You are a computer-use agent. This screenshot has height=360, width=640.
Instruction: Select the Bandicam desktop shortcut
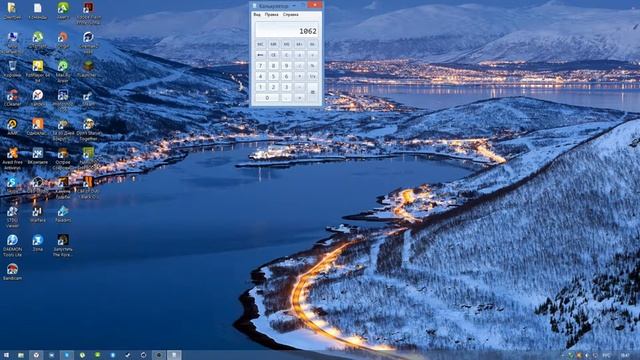12,272
